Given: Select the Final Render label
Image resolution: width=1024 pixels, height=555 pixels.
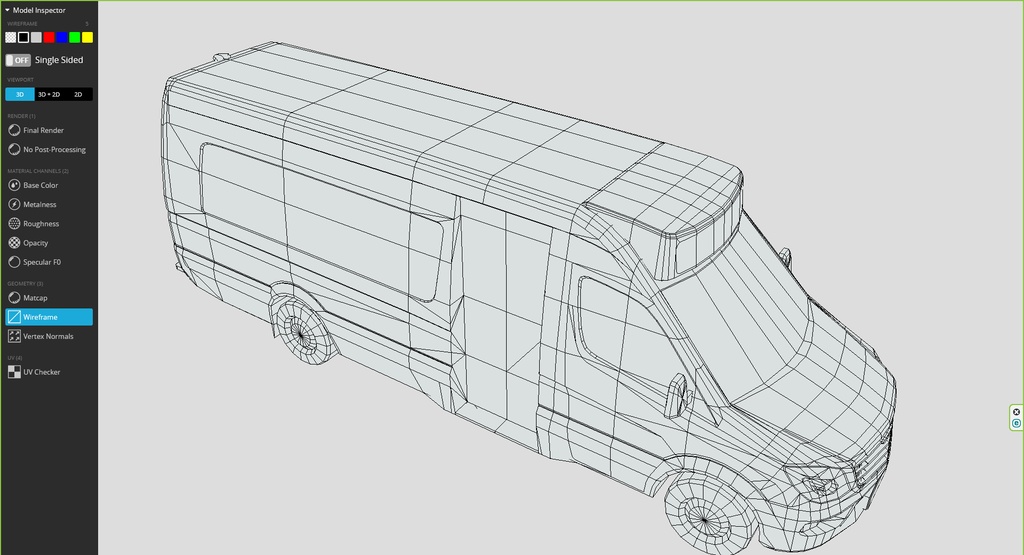Looking at the screenshot, I should click(43, 131).
